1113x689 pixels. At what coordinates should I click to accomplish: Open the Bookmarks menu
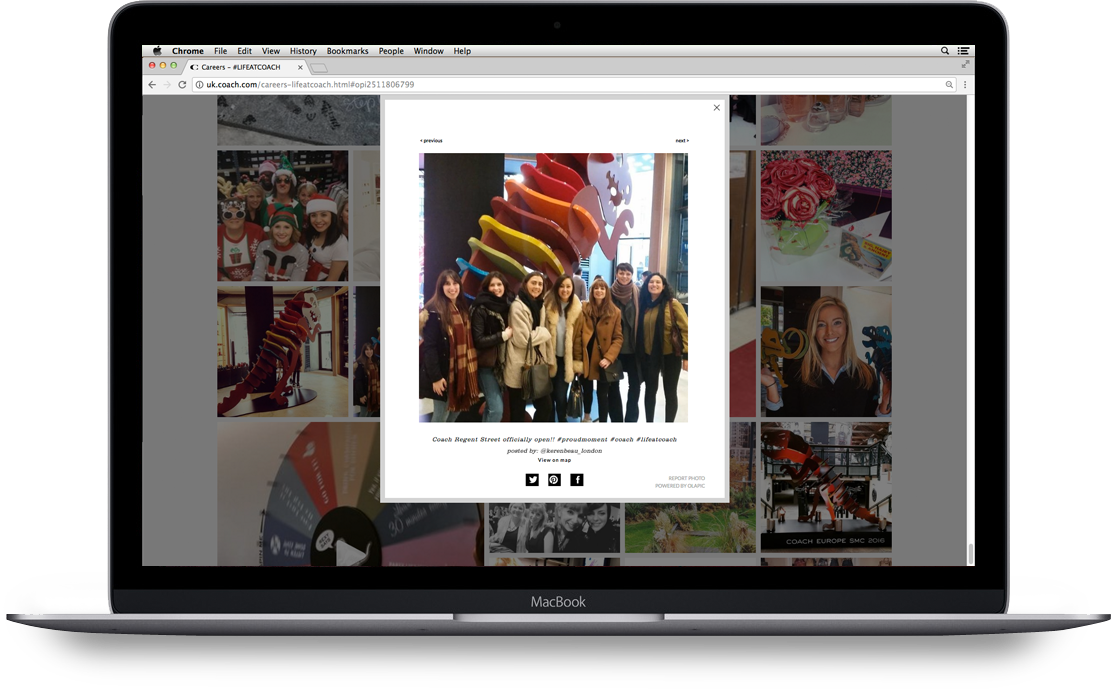[x=347, y=51]
